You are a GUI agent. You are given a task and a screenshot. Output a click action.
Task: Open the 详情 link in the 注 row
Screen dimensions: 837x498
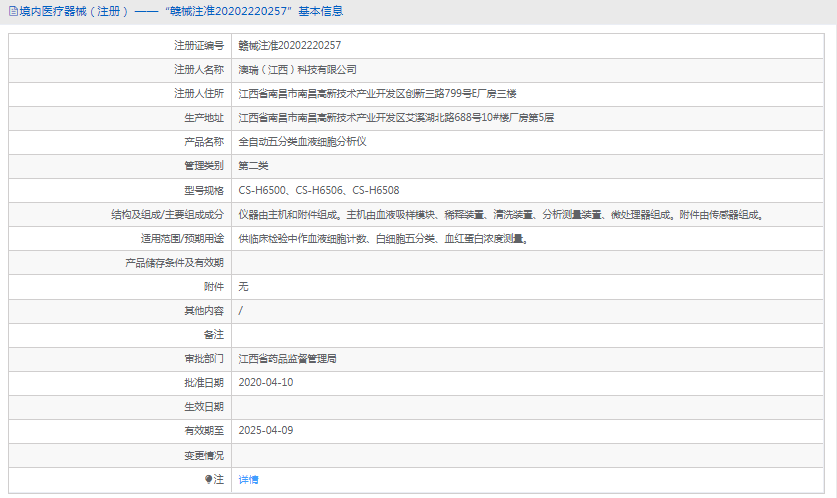coord(248,479)
